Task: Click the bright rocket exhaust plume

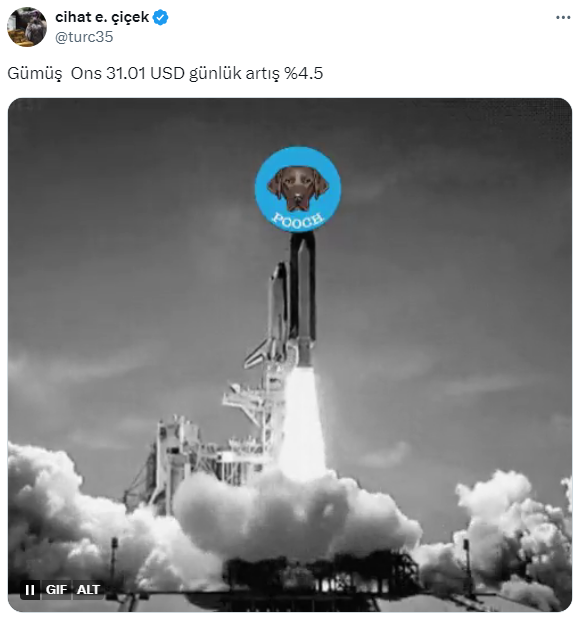Action: 302,424
